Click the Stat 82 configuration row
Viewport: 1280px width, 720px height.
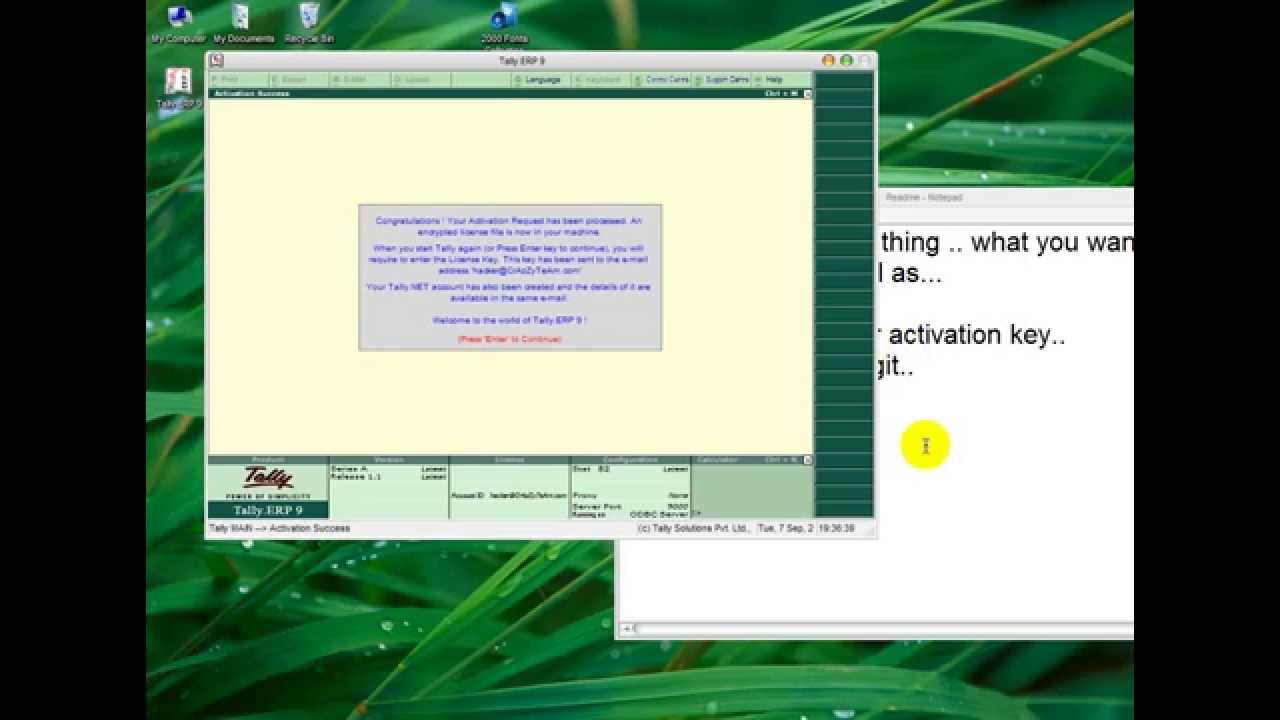pos(630,468)
